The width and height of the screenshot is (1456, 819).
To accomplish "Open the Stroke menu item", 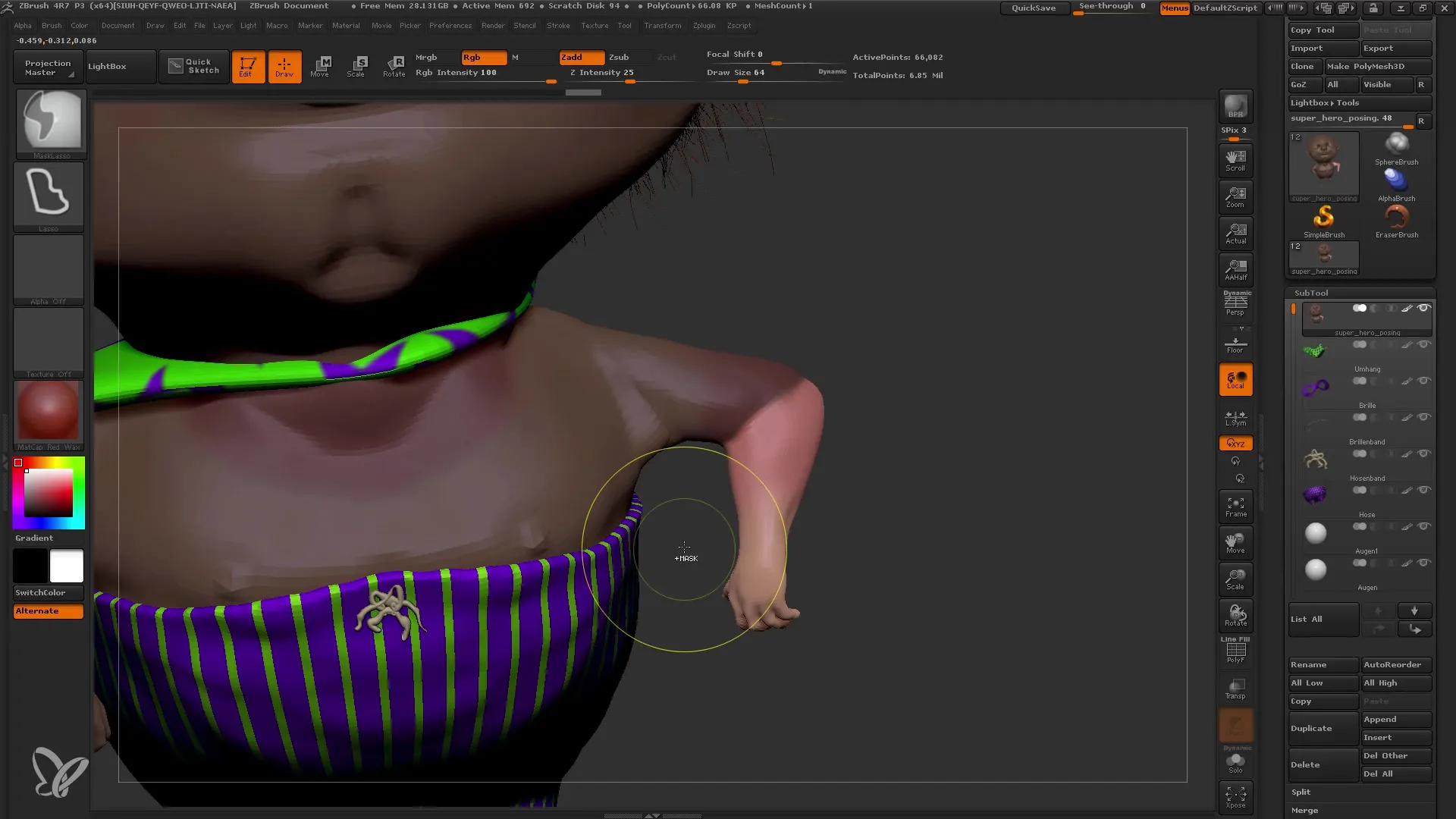I will 559,25.
